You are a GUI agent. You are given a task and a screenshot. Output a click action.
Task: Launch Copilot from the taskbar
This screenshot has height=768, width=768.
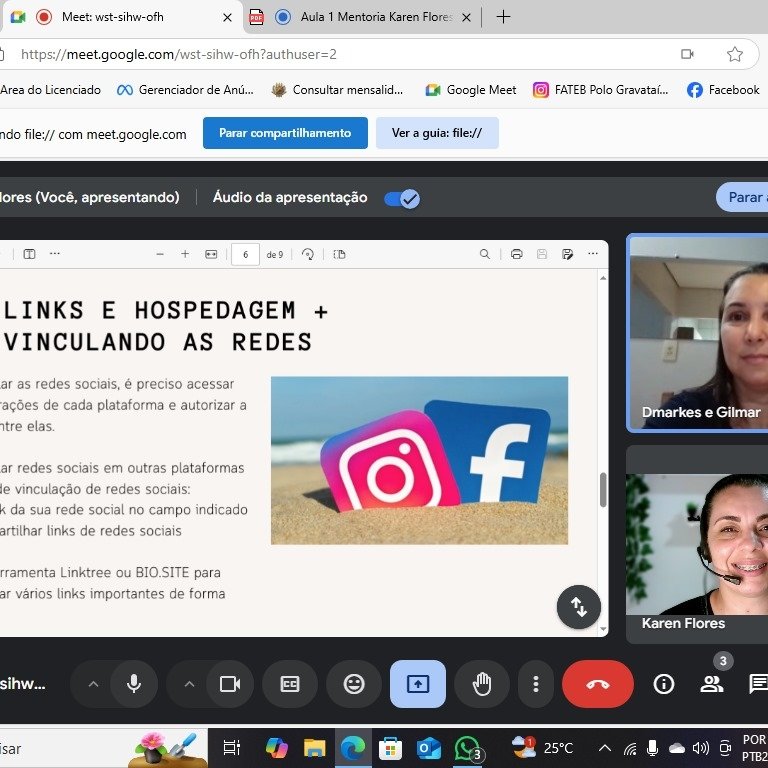coord(277,748)
